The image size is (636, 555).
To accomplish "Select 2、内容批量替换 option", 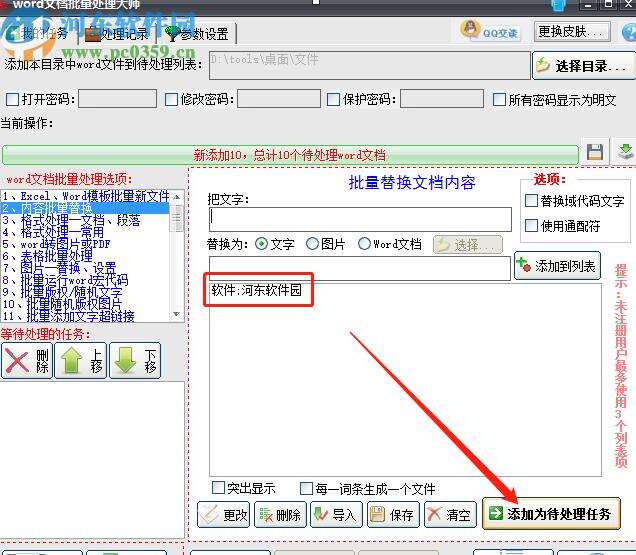I will pos(86,209).
